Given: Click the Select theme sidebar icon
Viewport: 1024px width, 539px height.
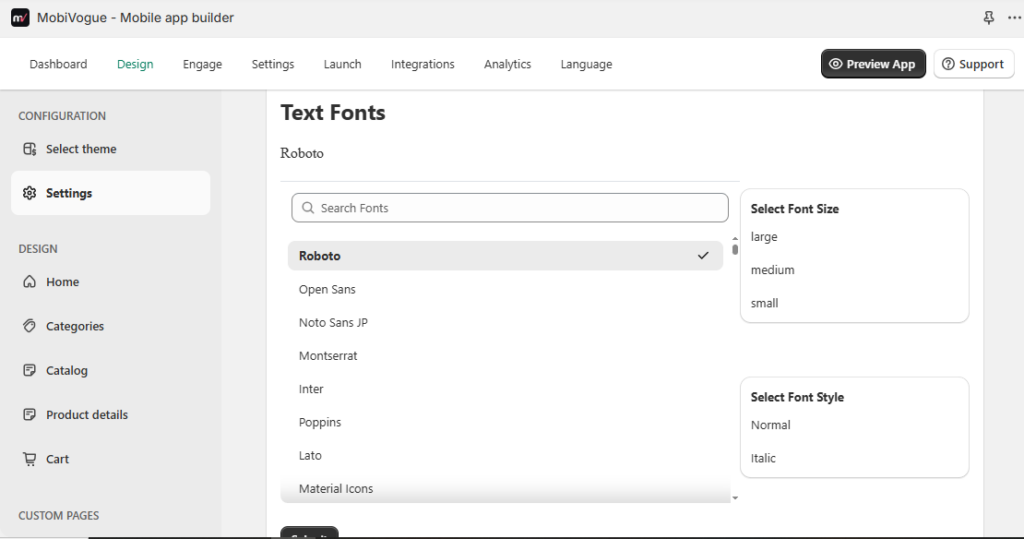Looking at the screenshot, I should point(29,149).
